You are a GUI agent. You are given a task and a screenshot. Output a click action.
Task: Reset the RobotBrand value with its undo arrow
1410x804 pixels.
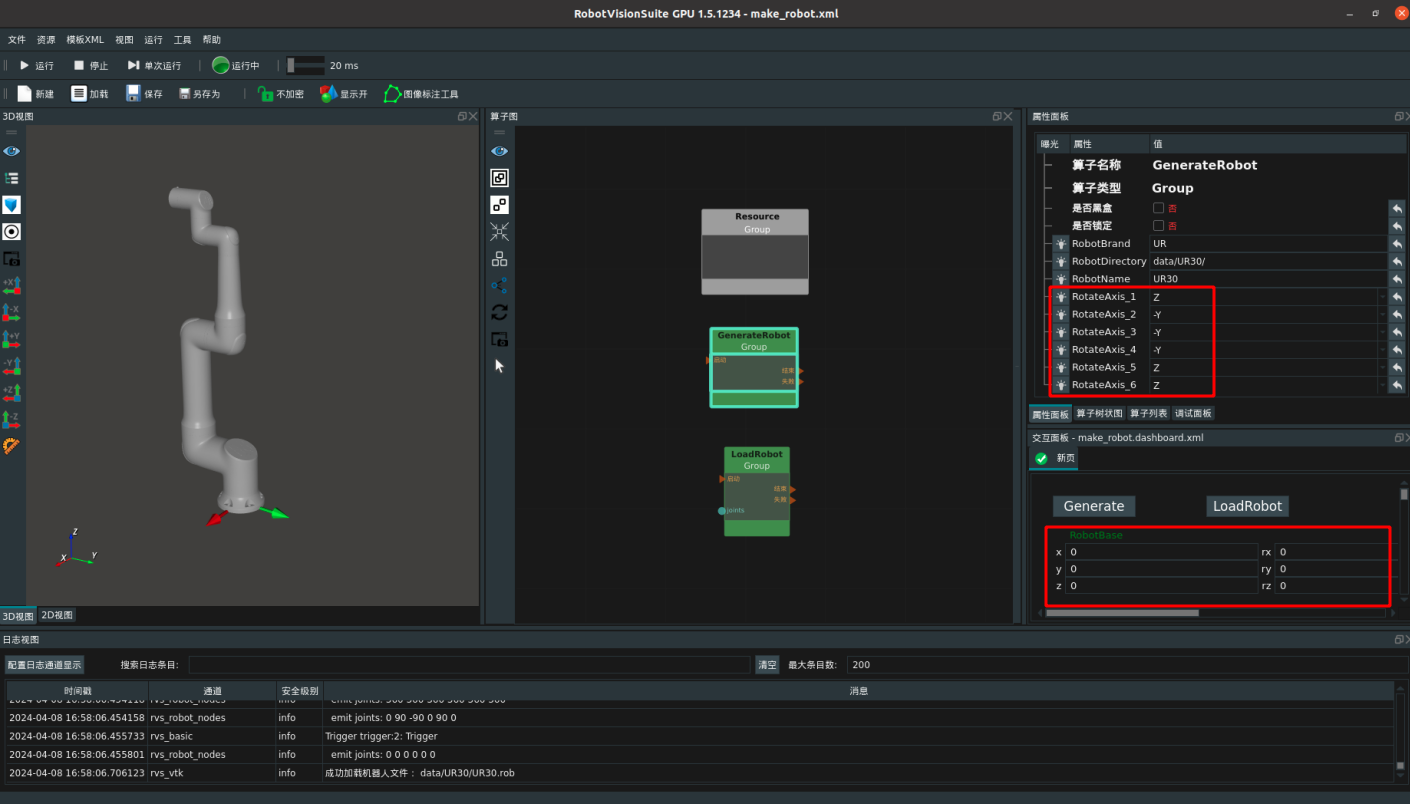tap(1397, 244)
